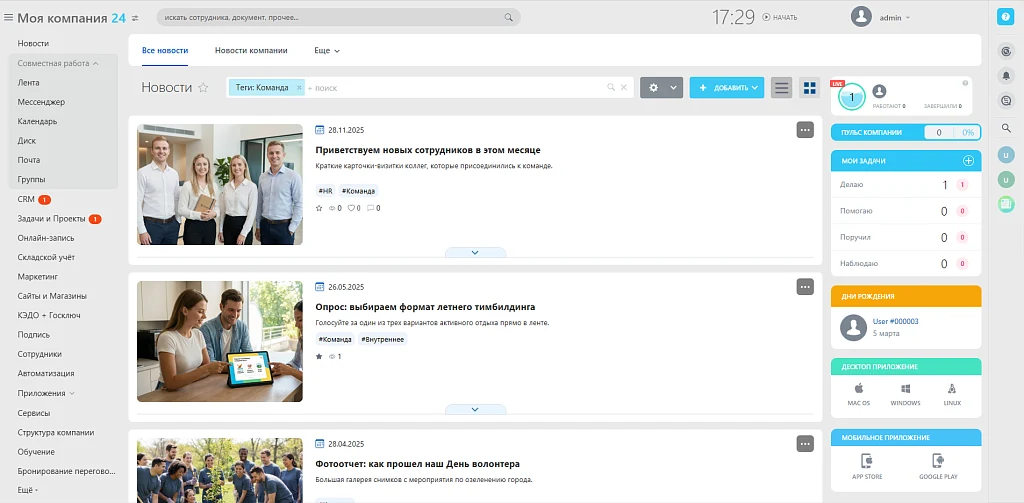Toggle the filled star on the teambuilding poll post
This screenshot has width=1024, height=503.
319,357
